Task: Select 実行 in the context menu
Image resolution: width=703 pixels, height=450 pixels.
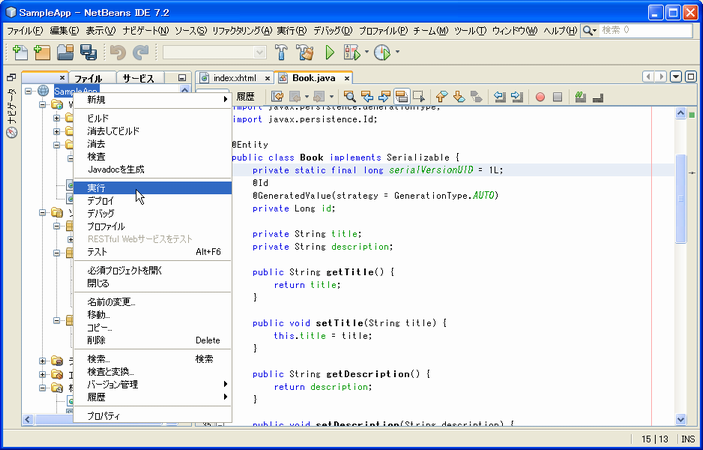Action: click(152, 188)
